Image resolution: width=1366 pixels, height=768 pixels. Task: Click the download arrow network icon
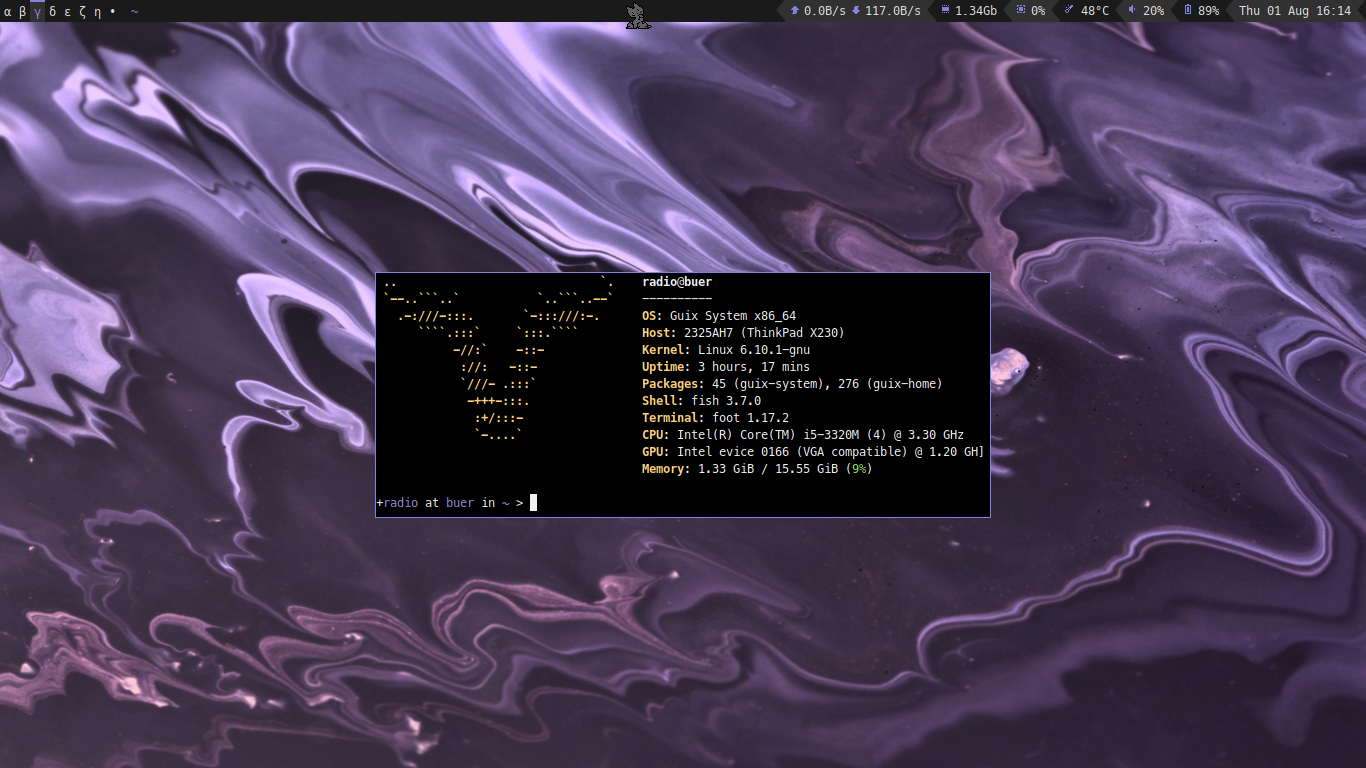pyautogui.click(x=856, y=10)
